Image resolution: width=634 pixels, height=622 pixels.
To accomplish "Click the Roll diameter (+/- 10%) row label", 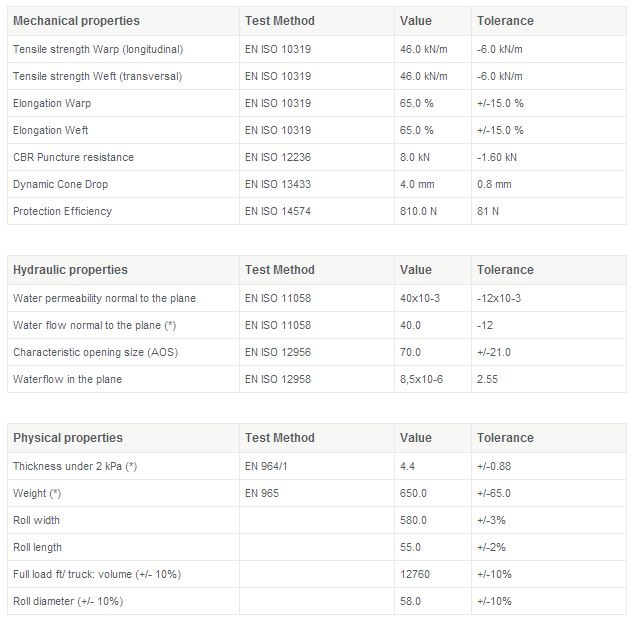I will pyautogui.click(x=68, y=601).
